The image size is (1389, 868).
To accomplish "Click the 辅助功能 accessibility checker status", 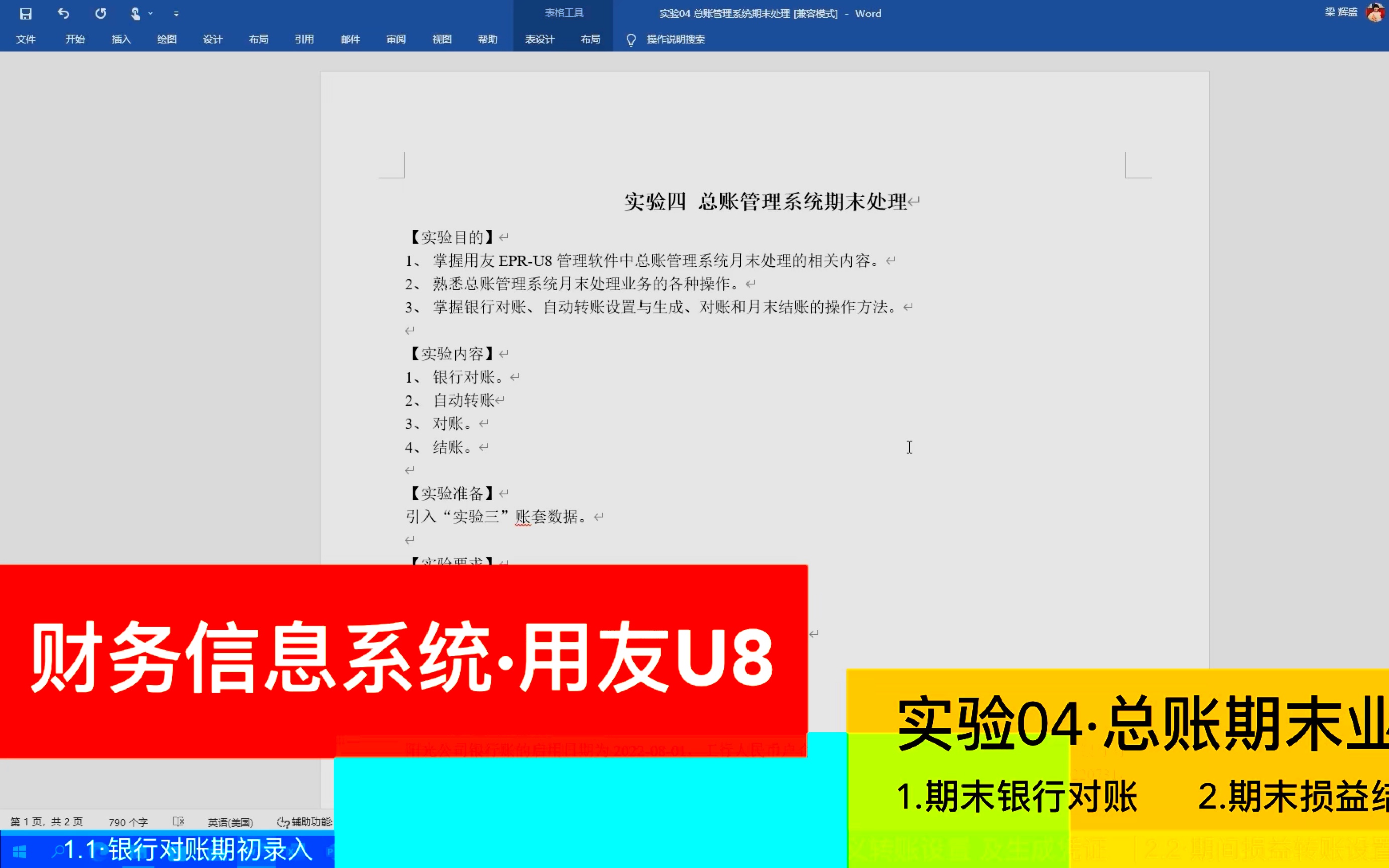I will tap(305, 822).
